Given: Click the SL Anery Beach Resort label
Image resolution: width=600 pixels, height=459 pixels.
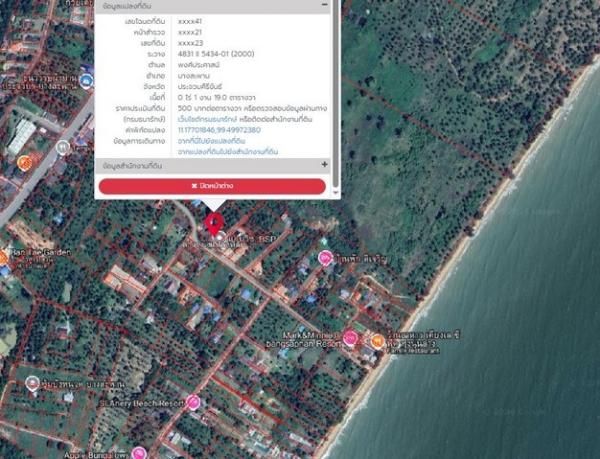Looking at the screenshot, I should tap(142, 404).
